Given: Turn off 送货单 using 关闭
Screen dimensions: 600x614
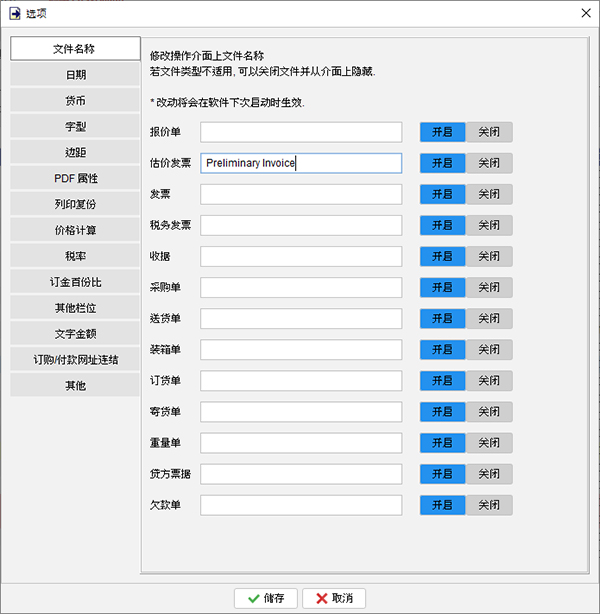Looking at the screenshot, I should pos(489,318).
